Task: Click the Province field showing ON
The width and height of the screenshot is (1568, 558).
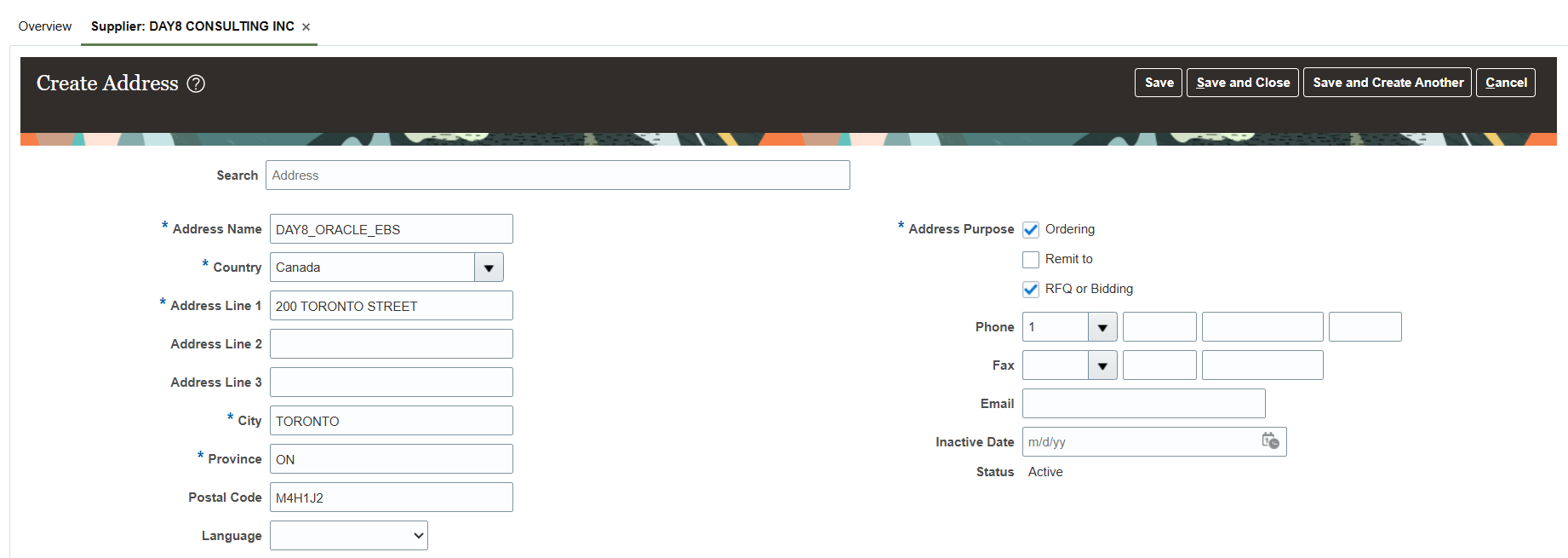Action: pos(392,459)
